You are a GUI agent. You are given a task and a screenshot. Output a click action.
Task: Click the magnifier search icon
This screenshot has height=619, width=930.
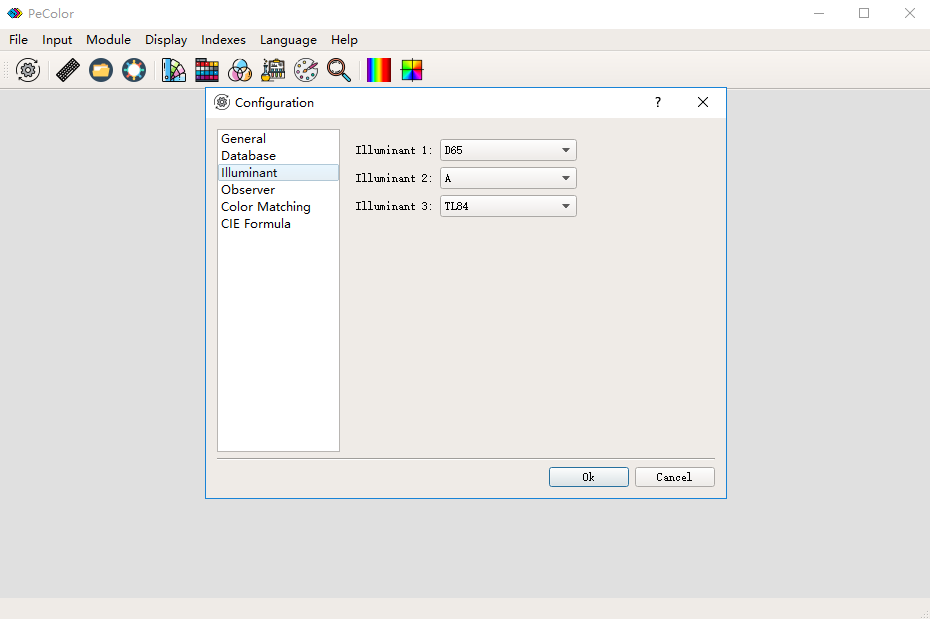pos(339,70)
